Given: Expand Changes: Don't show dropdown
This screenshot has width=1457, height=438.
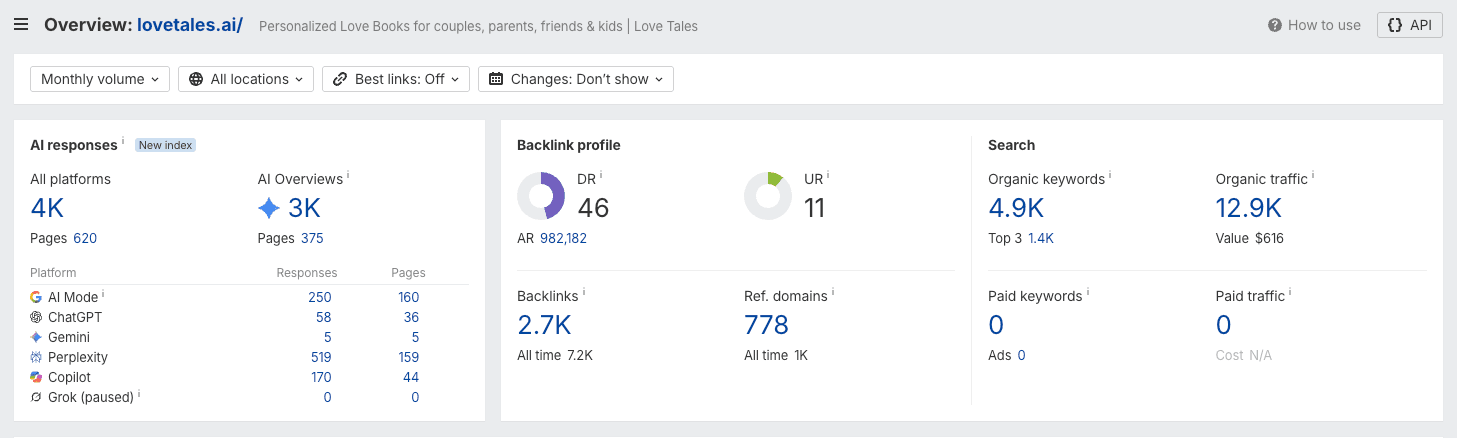Looking at the screenshot, I should 576,79.
